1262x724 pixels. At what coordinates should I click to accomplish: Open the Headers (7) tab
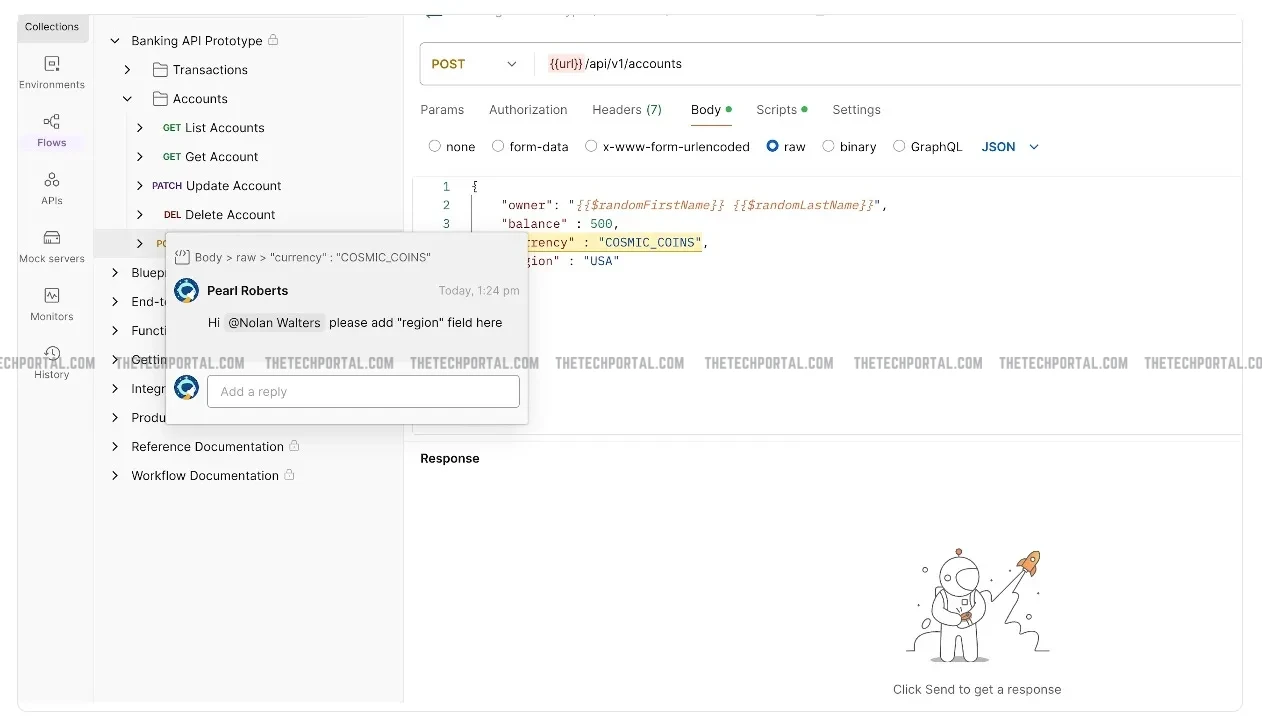(x=627, y=110)
